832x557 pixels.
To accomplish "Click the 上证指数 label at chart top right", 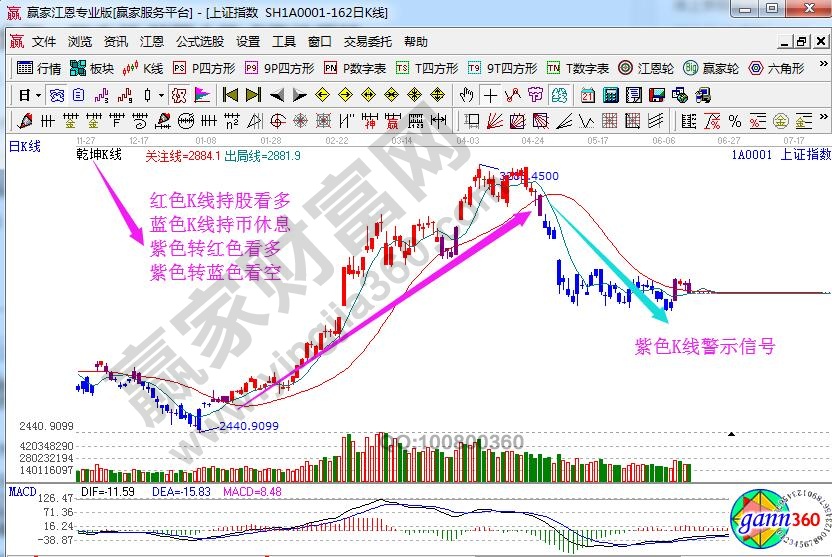I will [805, 155].
